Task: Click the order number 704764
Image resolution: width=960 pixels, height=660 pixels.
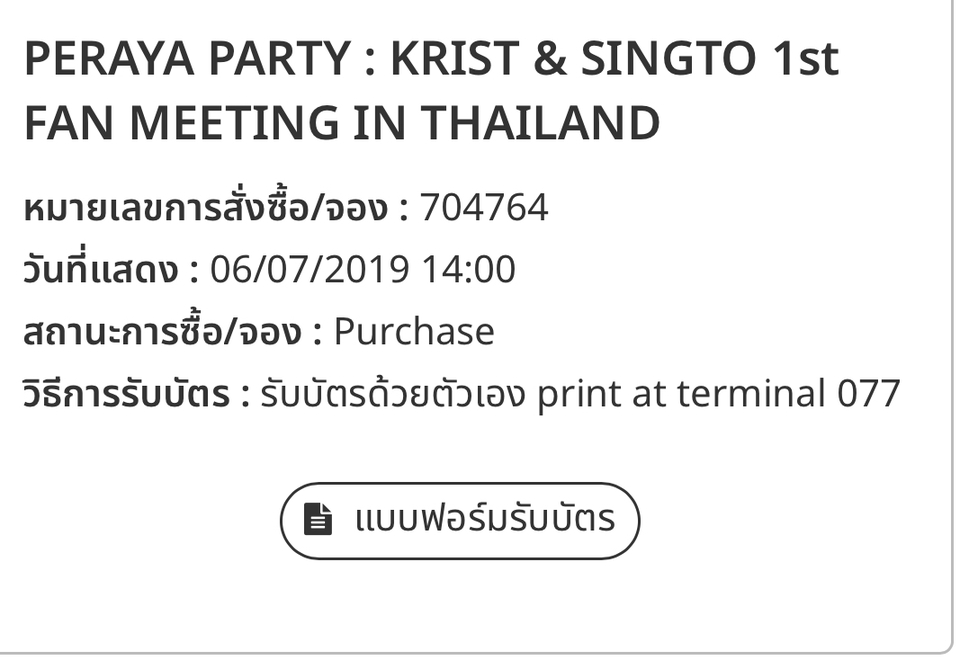Action: (x=484, y=208)
